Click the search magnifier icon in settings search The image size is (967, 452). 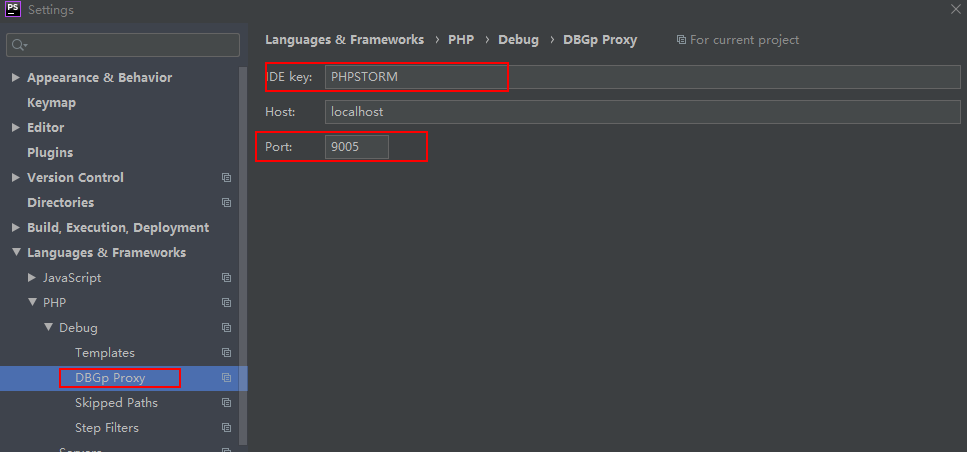click(x=19, y=45)
